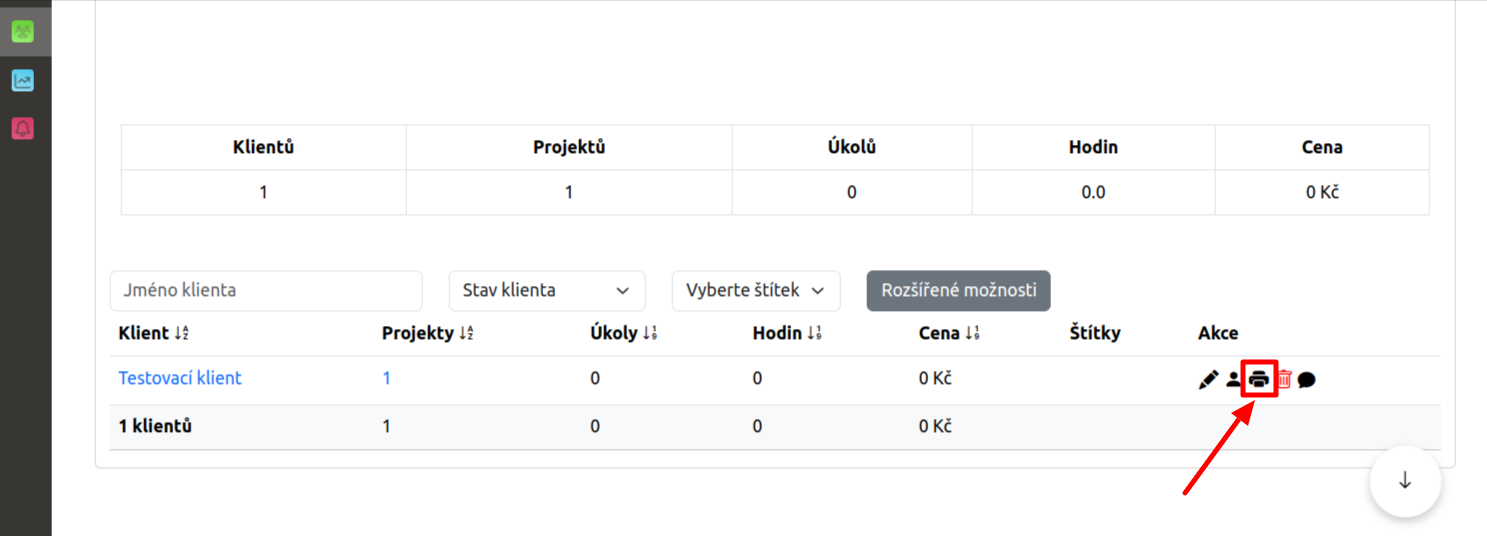Screen dimensions: 1487x536
Task: Click the person icon in Akce column
Action: (x=1233, y=380)
